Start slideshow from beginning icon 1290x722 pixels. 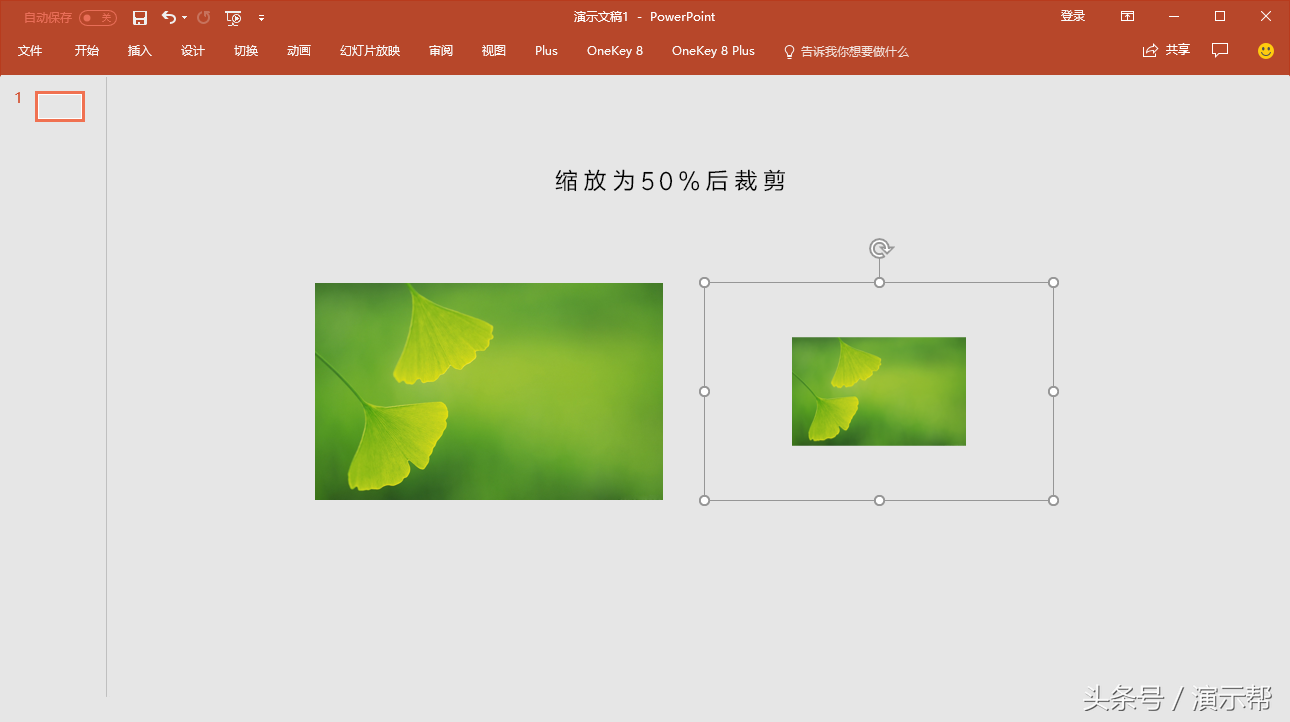tap(234, 17)
